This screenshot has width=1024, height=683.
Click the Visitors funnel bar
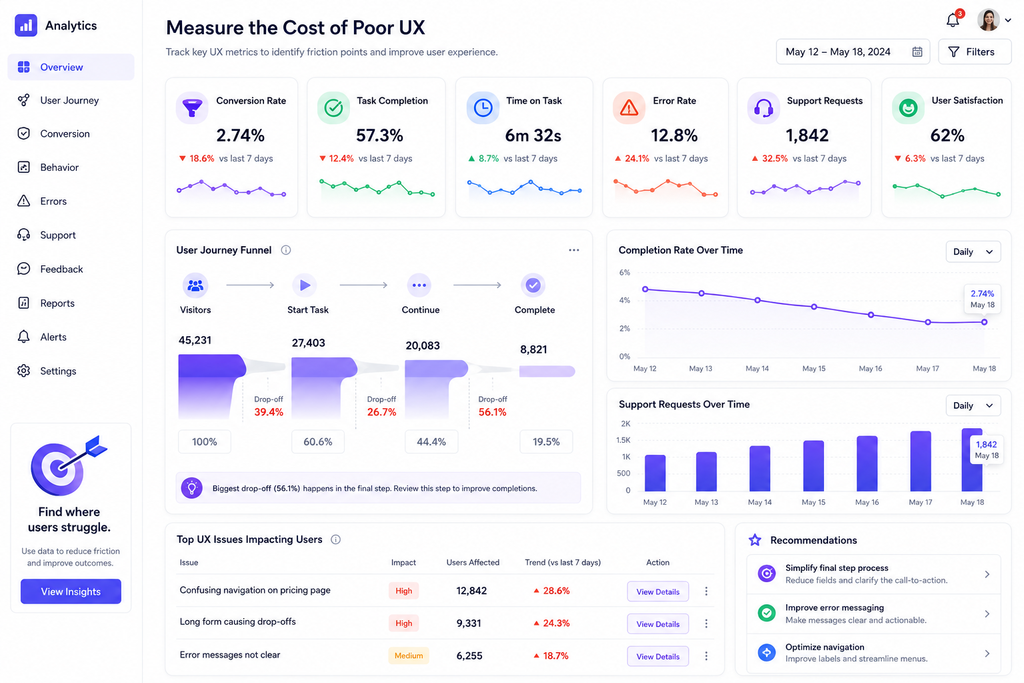210,387
